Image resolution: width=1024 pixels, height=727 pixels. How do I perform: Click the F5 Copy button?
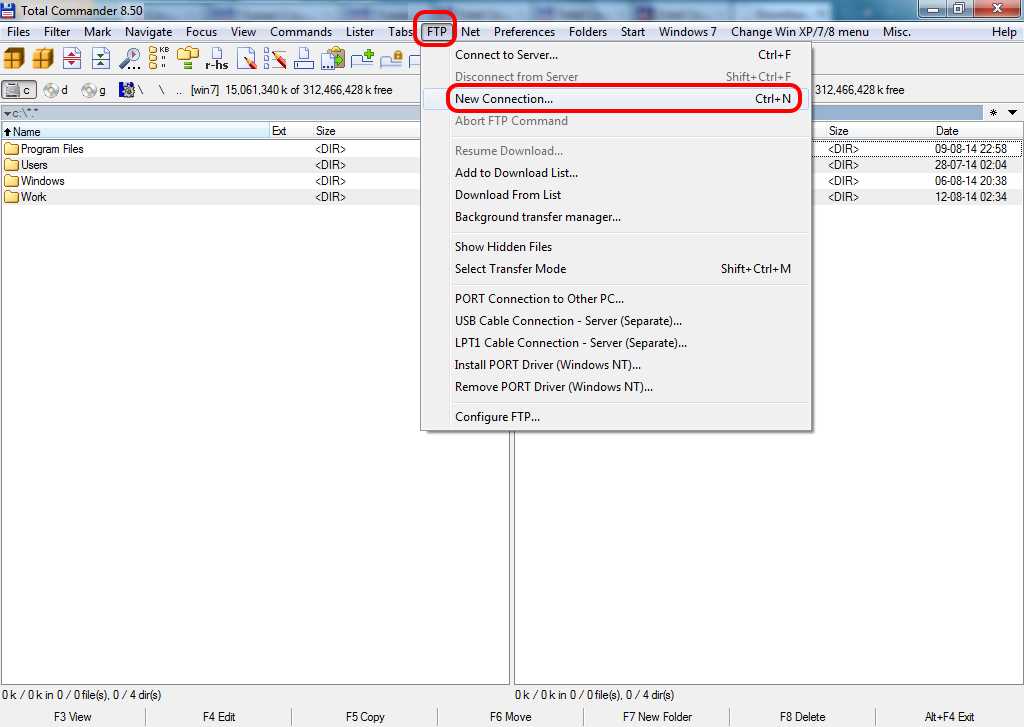pos(365,717)
